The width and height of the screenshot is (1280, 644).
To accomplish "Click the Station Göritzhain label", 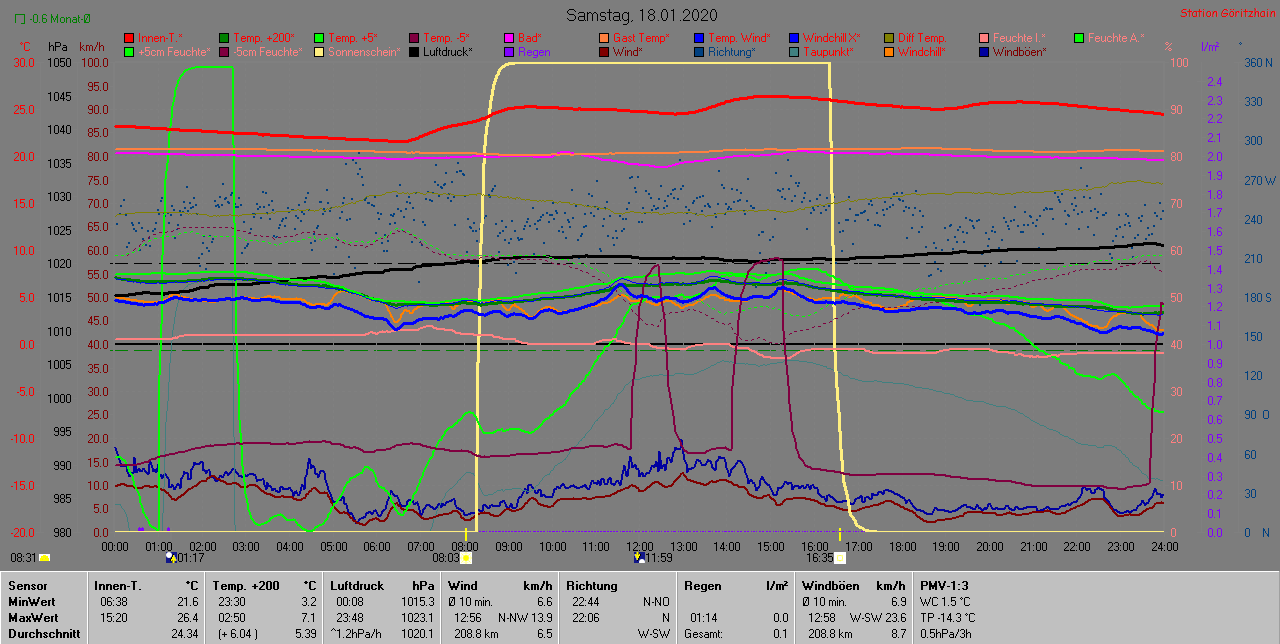I will coord(1226,14).
